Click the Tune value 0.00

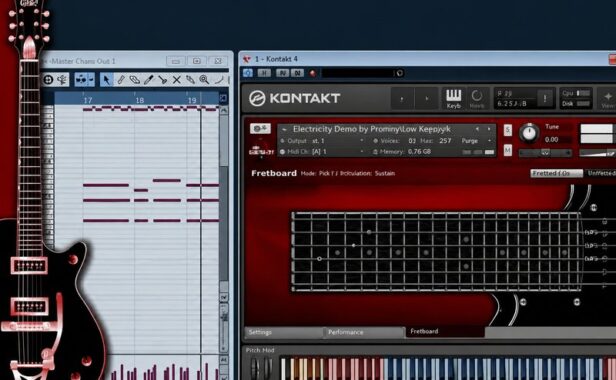point(552,140)
